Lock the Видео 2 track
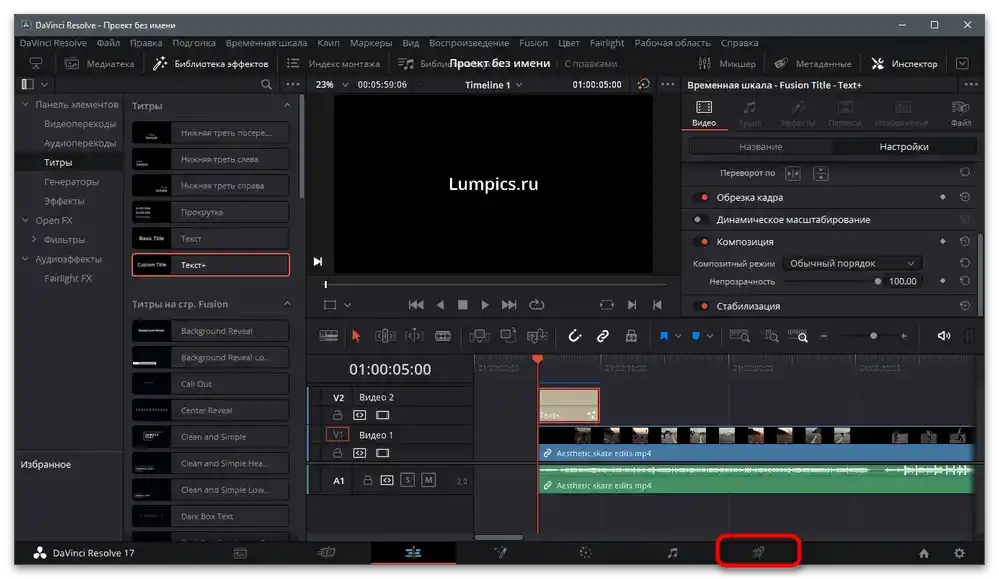The height and width of the screenshot is (579, 999). [337, 415]
